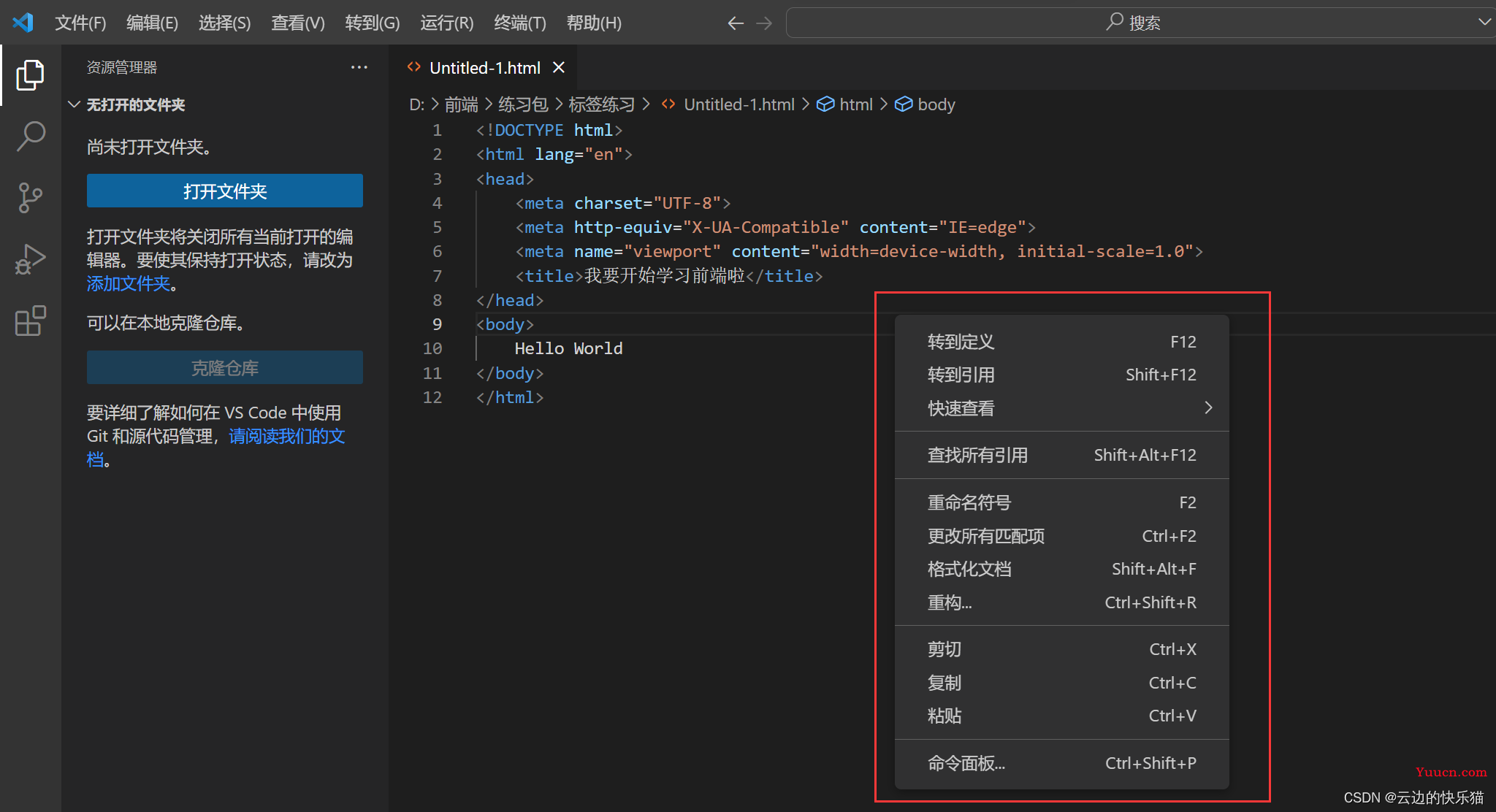The height and width of the screenshot is (812, 1496).
Task: Open the Run and Debug view
Action: [30, 258]
